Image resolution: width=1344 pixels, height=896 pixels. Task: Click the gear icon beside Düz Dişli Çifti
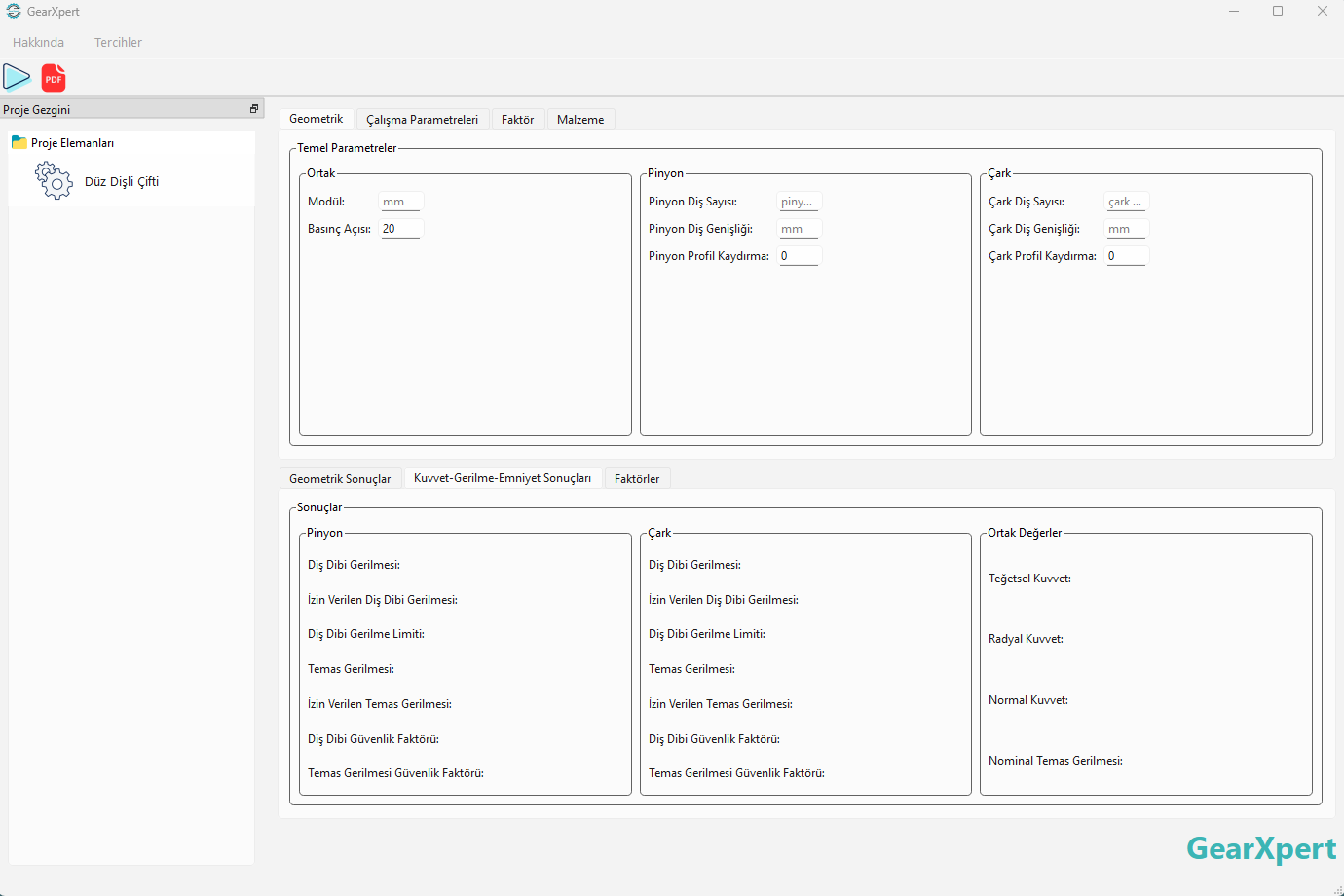[x=54, y=181]
